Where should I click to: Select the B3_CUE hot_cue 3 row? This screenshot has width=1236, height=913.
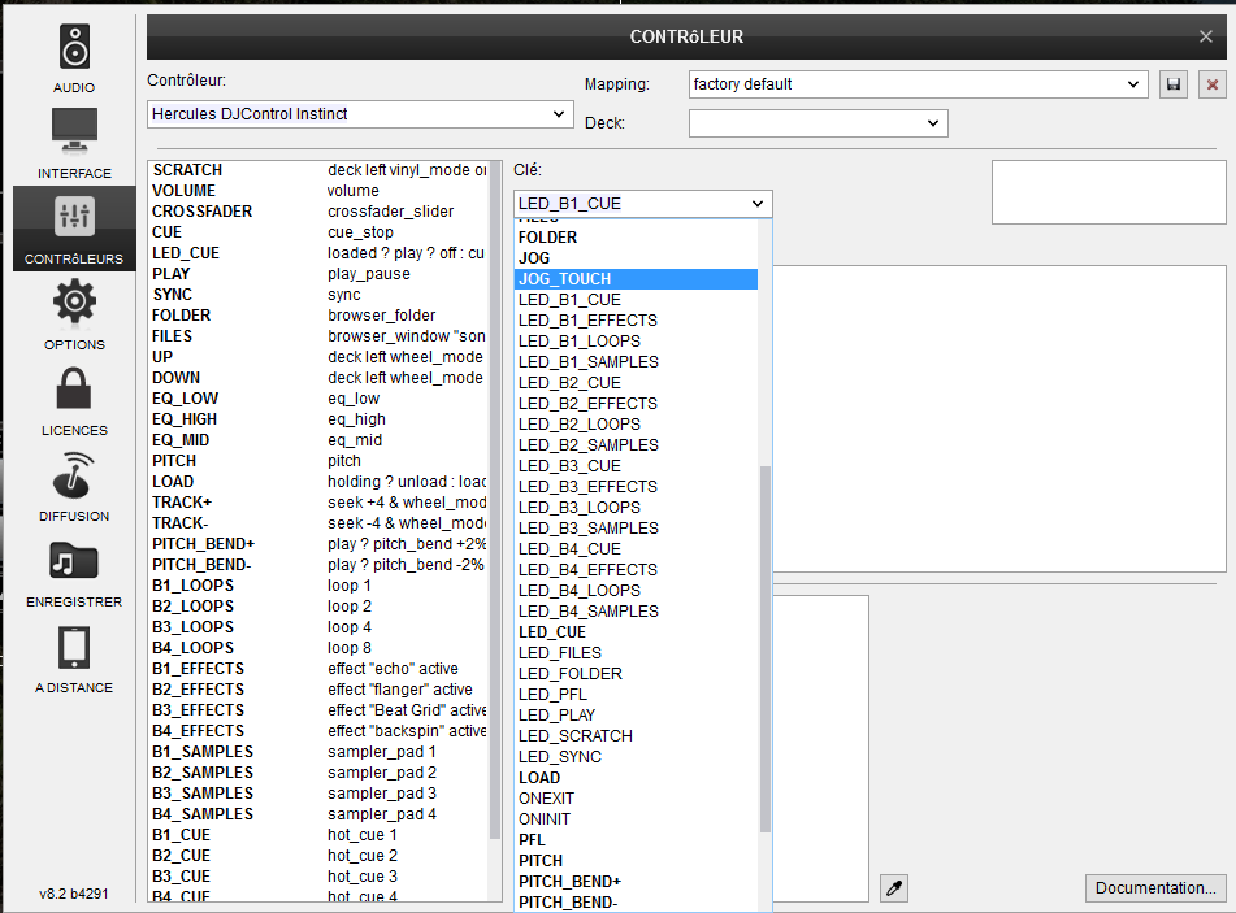pos(318,876)
